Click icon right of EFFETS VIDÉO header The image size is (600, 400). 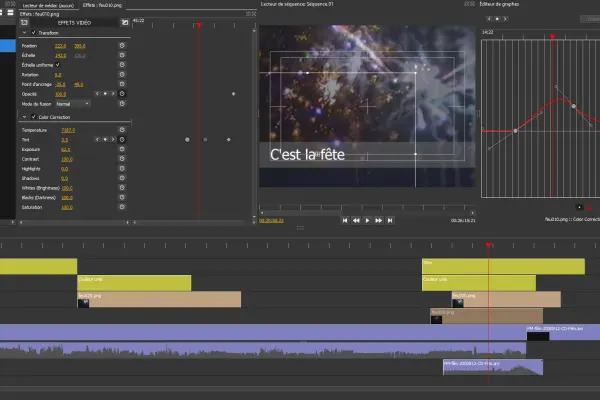[125, 23]
